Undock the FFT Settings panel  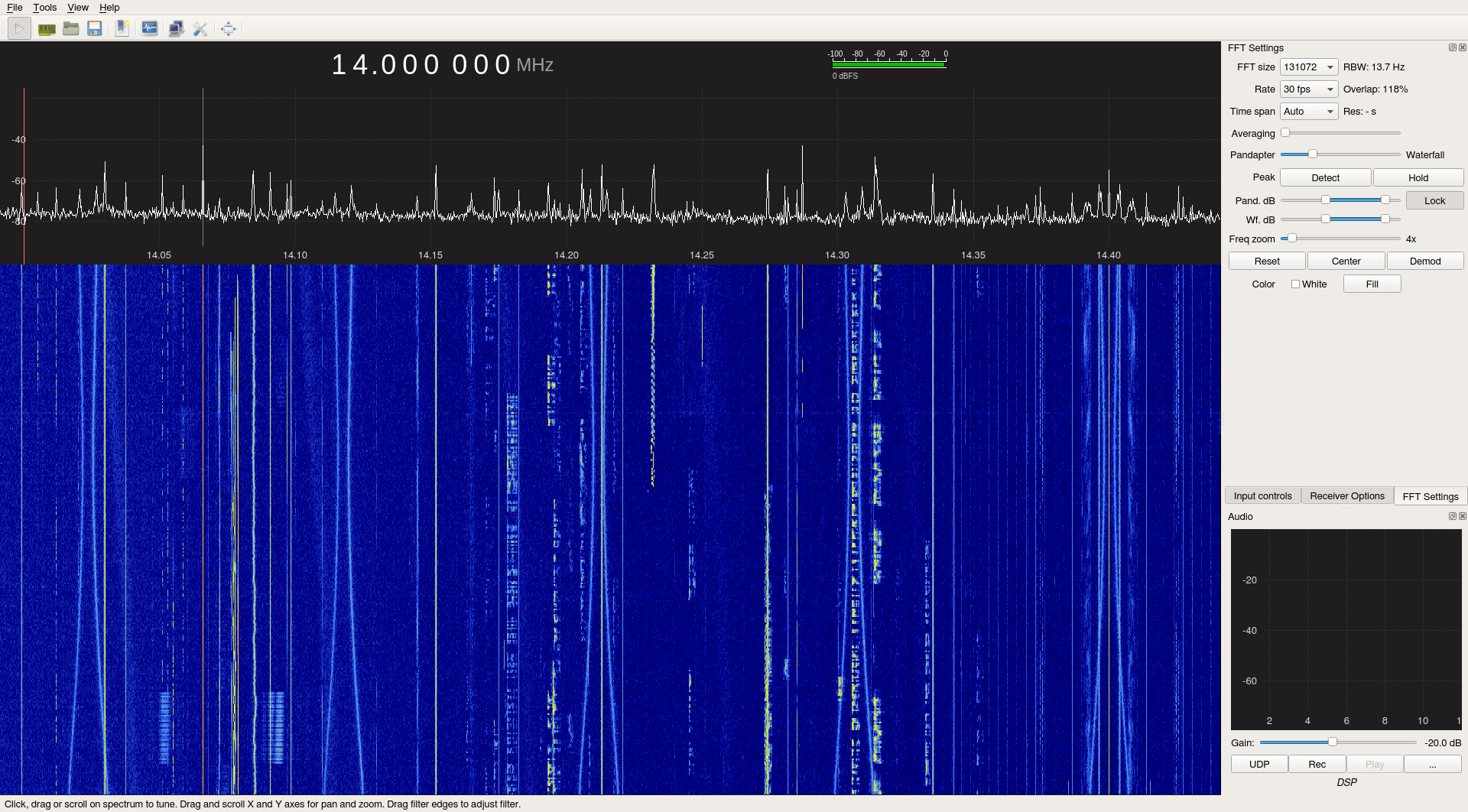(1452, 47)
